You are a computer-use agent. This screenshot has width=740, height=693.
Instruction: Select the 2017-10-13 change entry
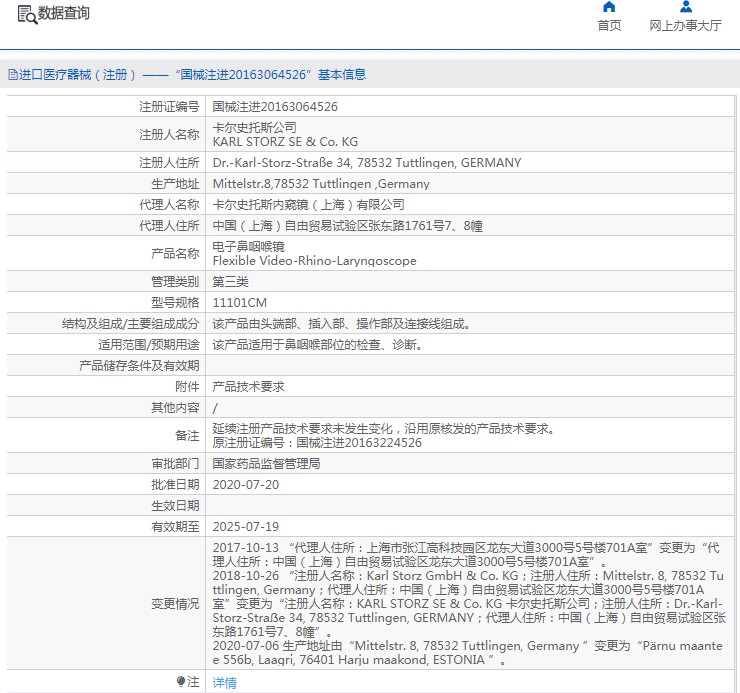(466, 555)
